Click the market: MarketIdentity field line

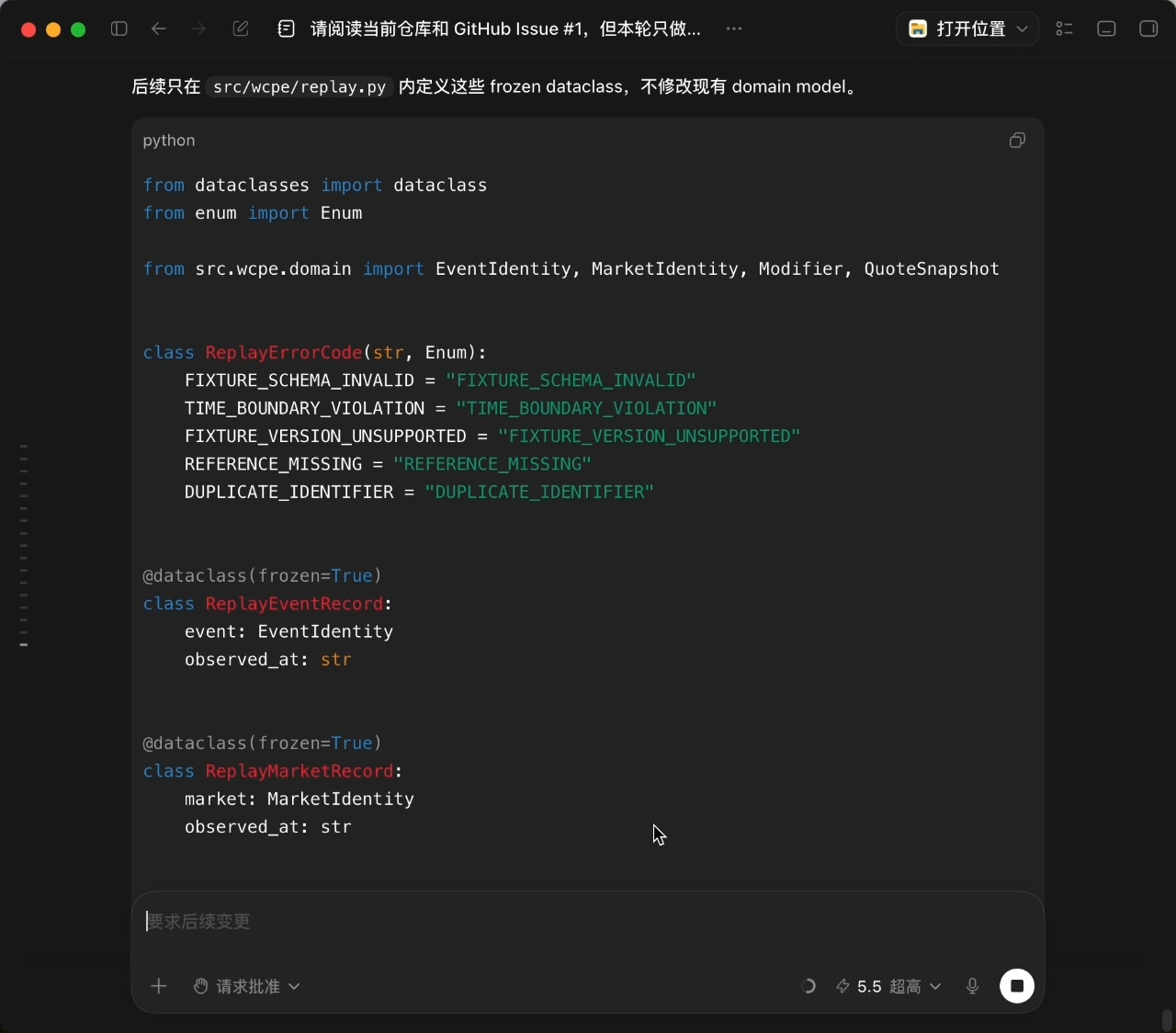click(300, 800)
